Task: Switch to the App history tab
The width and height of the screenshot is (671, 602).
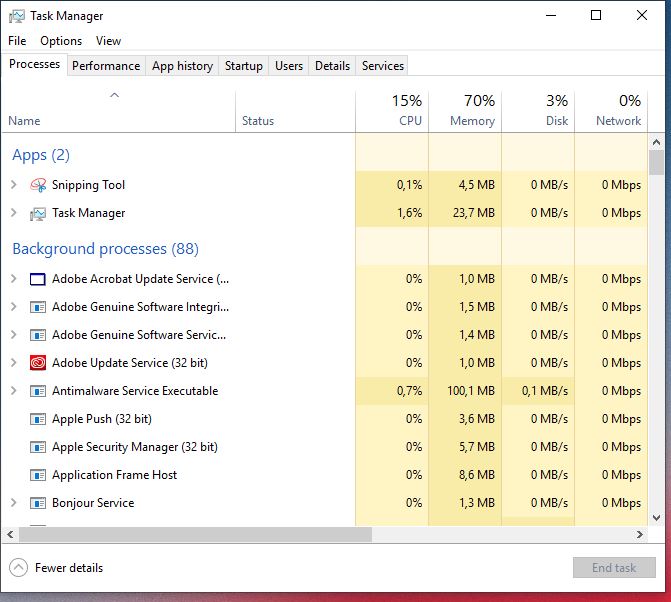Action: 182,66
